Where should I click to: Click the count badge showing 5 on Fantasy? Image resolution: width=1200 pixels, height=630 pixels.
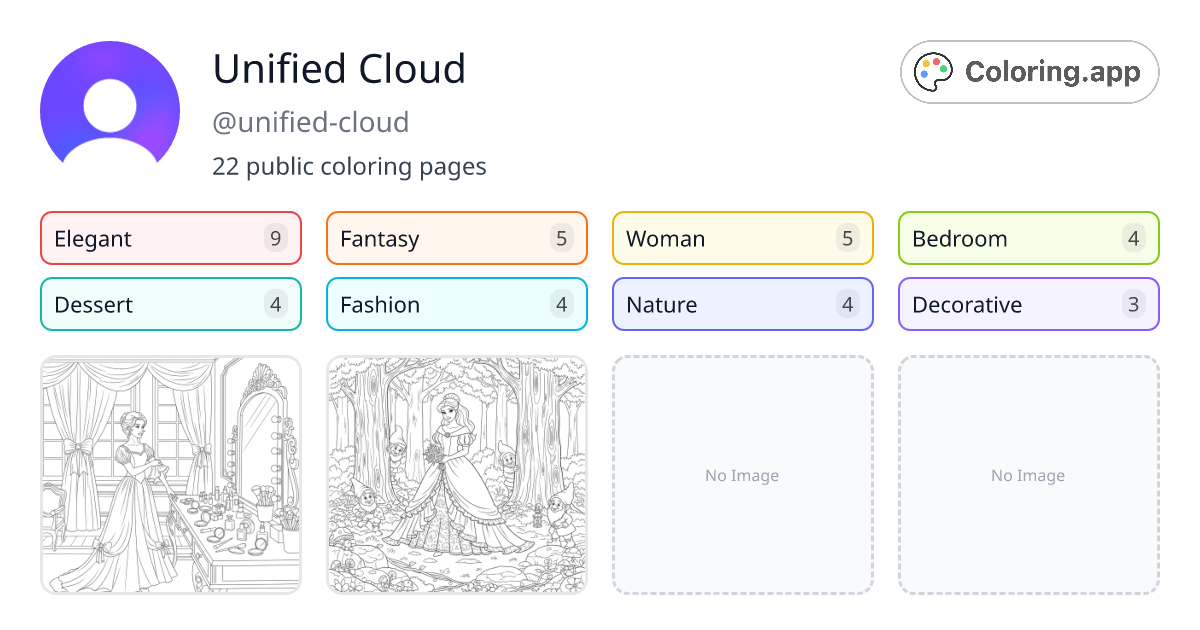[562, 238]
